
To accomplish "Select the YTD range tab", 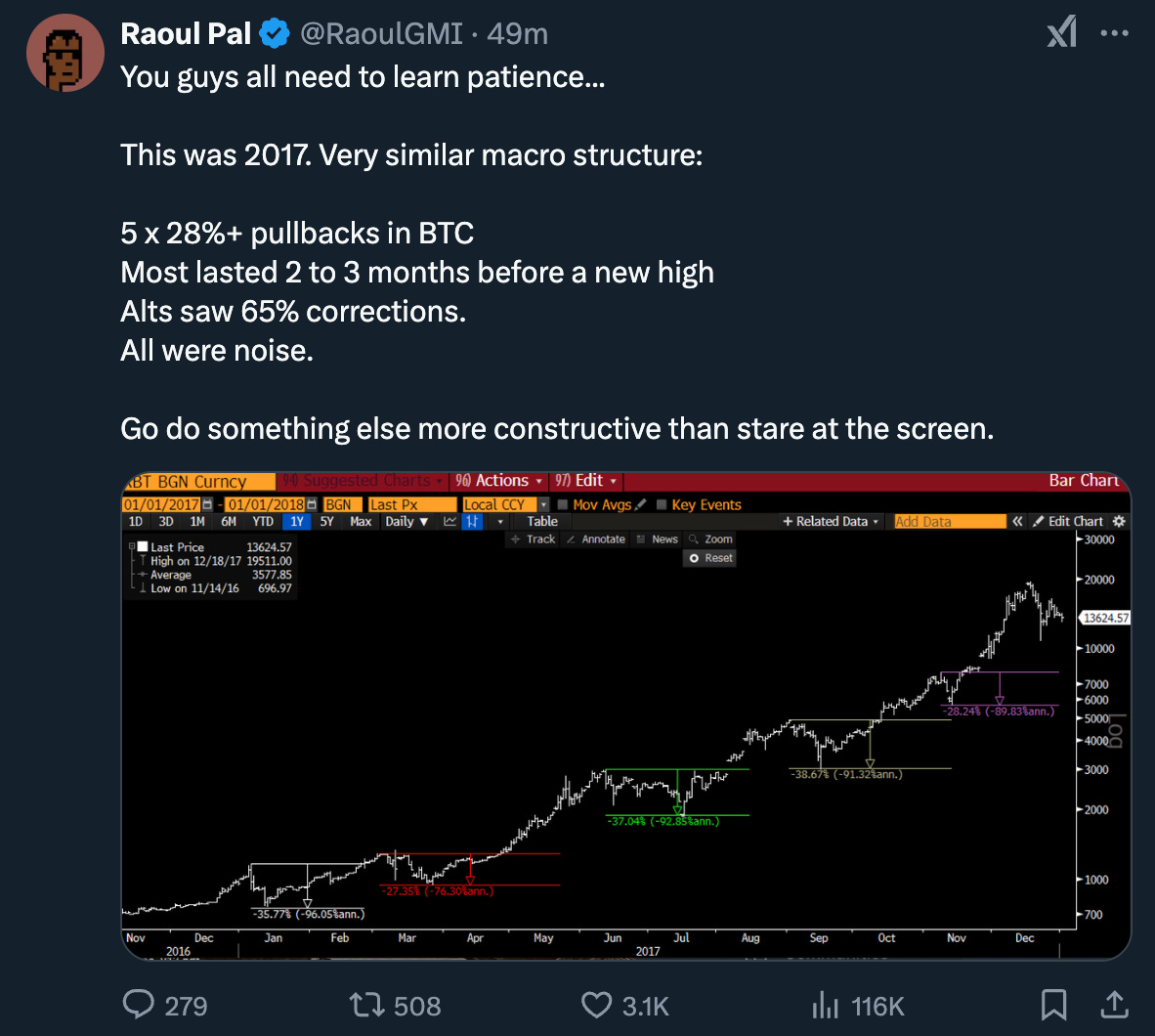I will [x=263, y=522].
